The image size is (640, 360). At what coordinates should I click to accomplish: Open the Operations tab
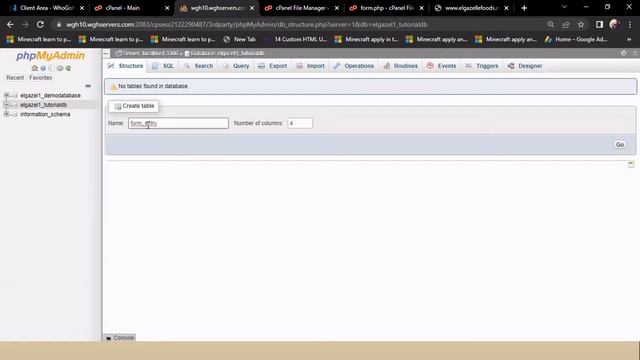point(354,66)
